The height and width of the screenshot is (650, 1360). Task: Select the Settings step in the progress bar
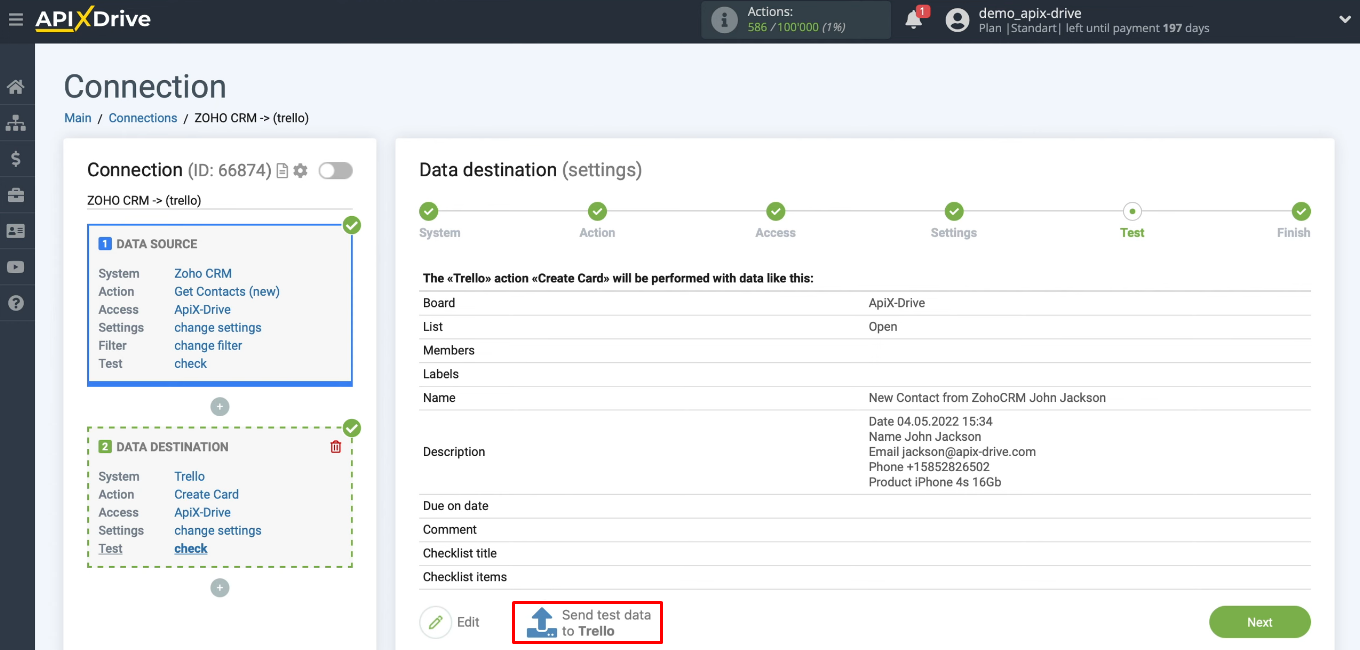pyautogui.click(x=953, y=211)
